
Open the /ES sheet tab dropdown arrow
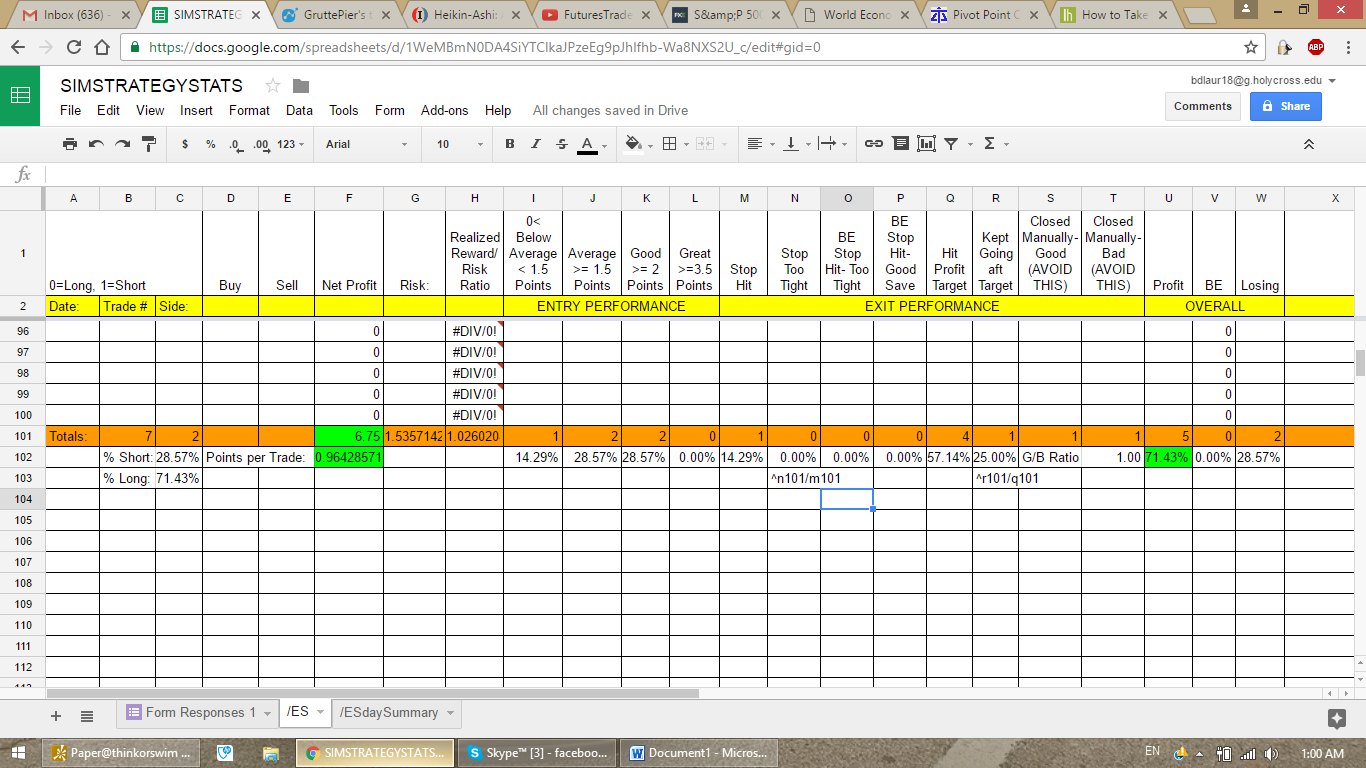[x=321, y=713]
